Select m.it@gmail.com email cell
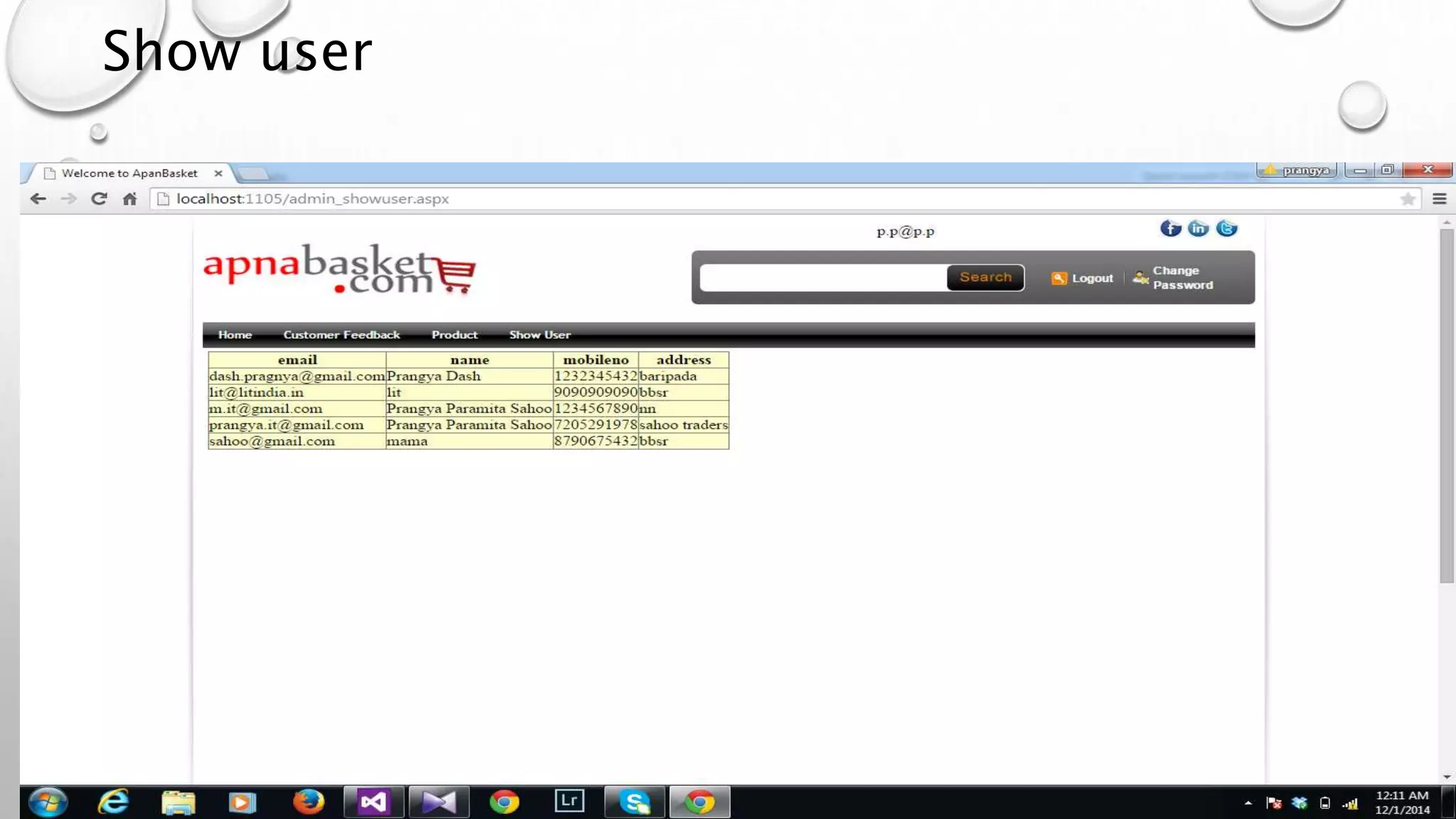This screenshot has width=1456, height=819. (x=297, y=409)
